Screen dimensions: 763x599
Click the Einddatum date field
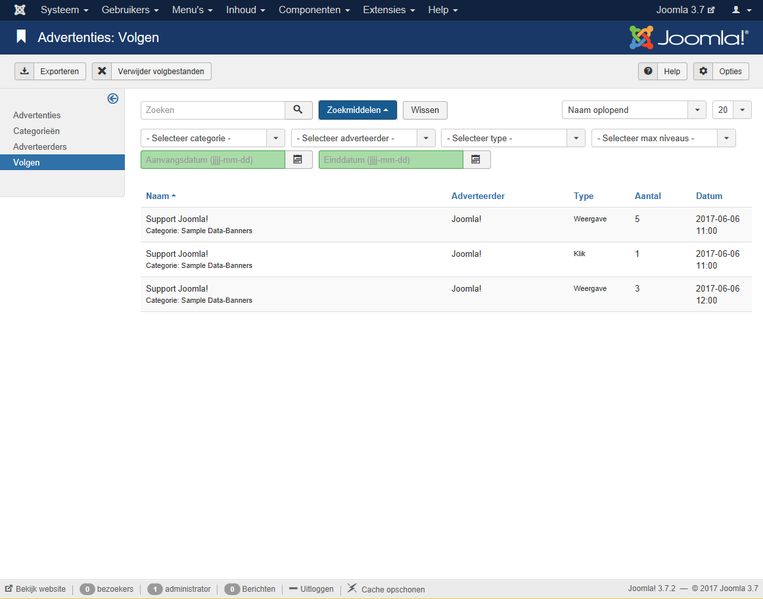[391, 160]
